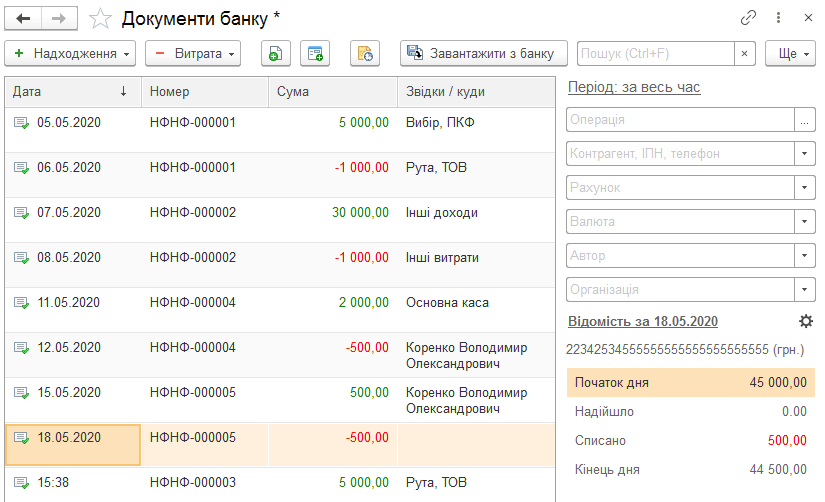Select the 2 000,00 amount cell
This screenshot has width=825, height=502.
pyautogui.click(x=333, y=310)
